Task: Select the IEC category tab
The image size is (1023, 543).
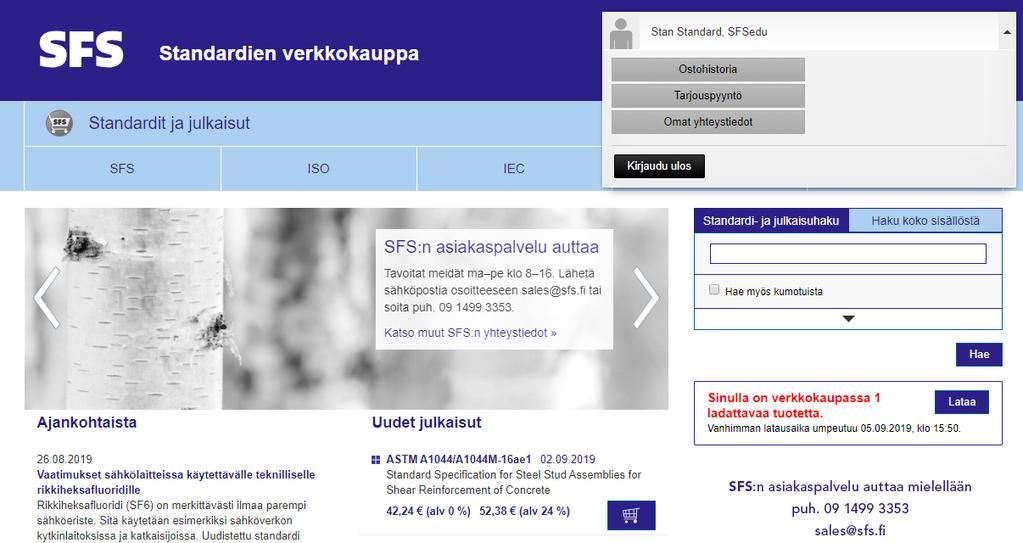Action: [x=513, y=168]
